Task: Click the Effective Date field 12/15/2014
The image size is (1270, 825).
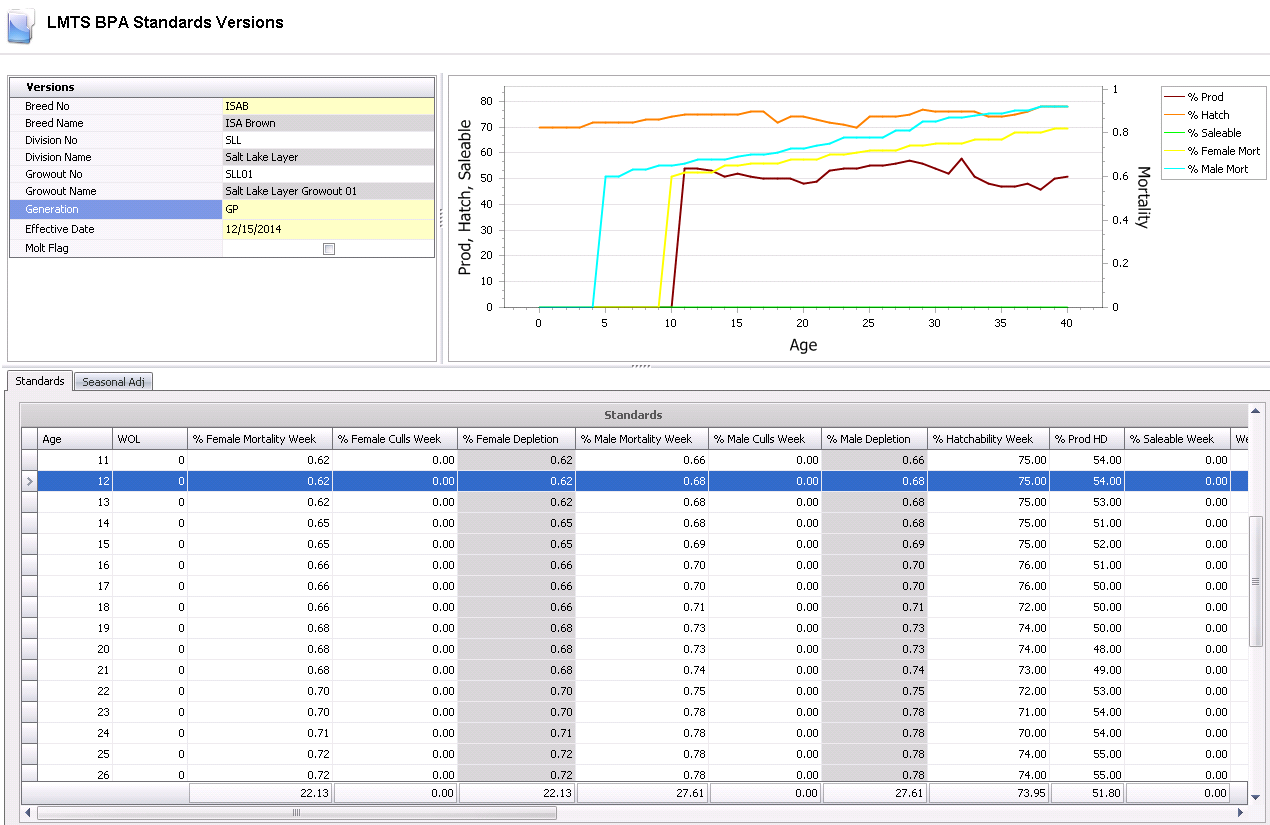Action: tap(328, 229)
